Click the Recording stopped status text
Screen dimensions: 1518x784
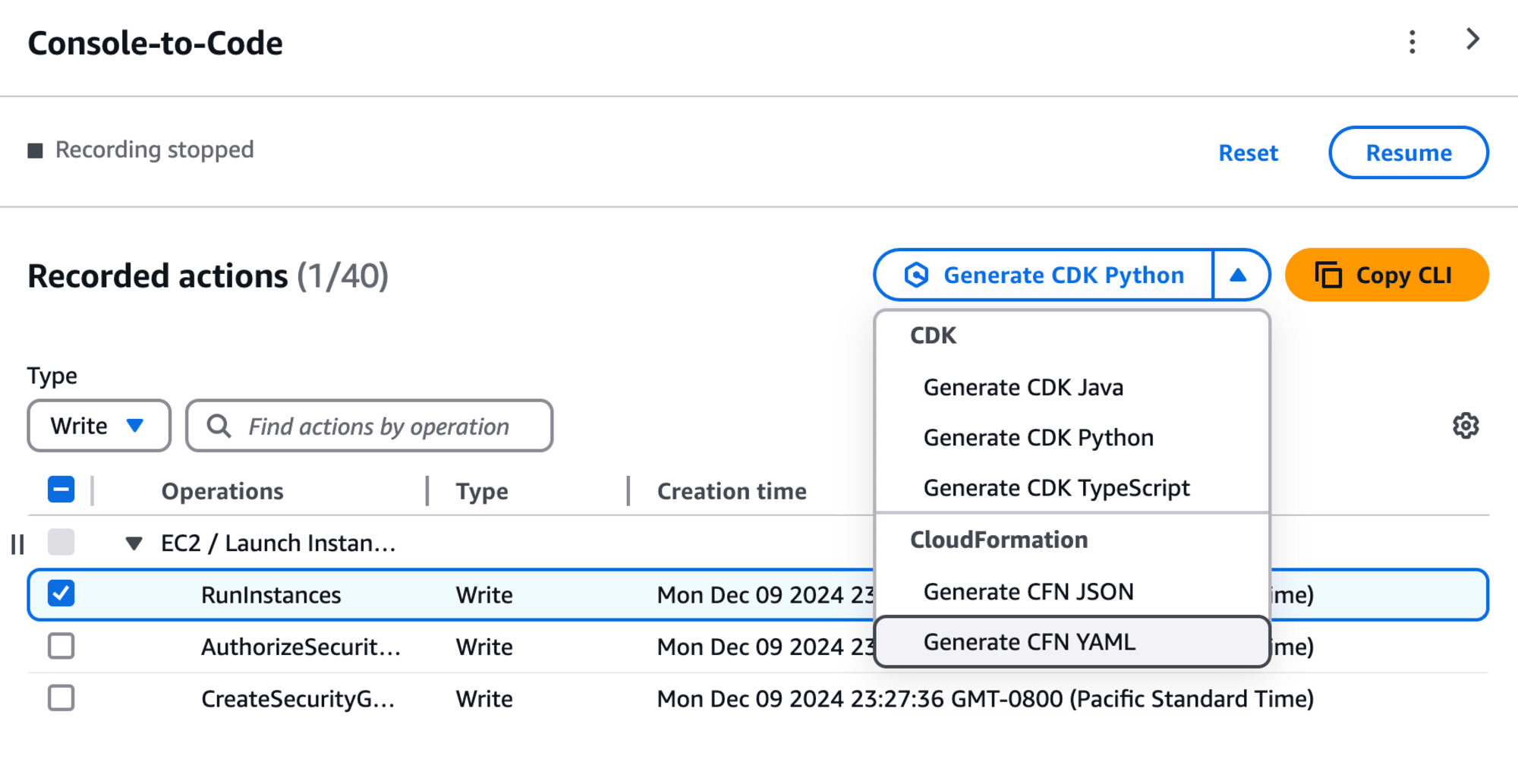pyautogui.click(x=154, y=150)
